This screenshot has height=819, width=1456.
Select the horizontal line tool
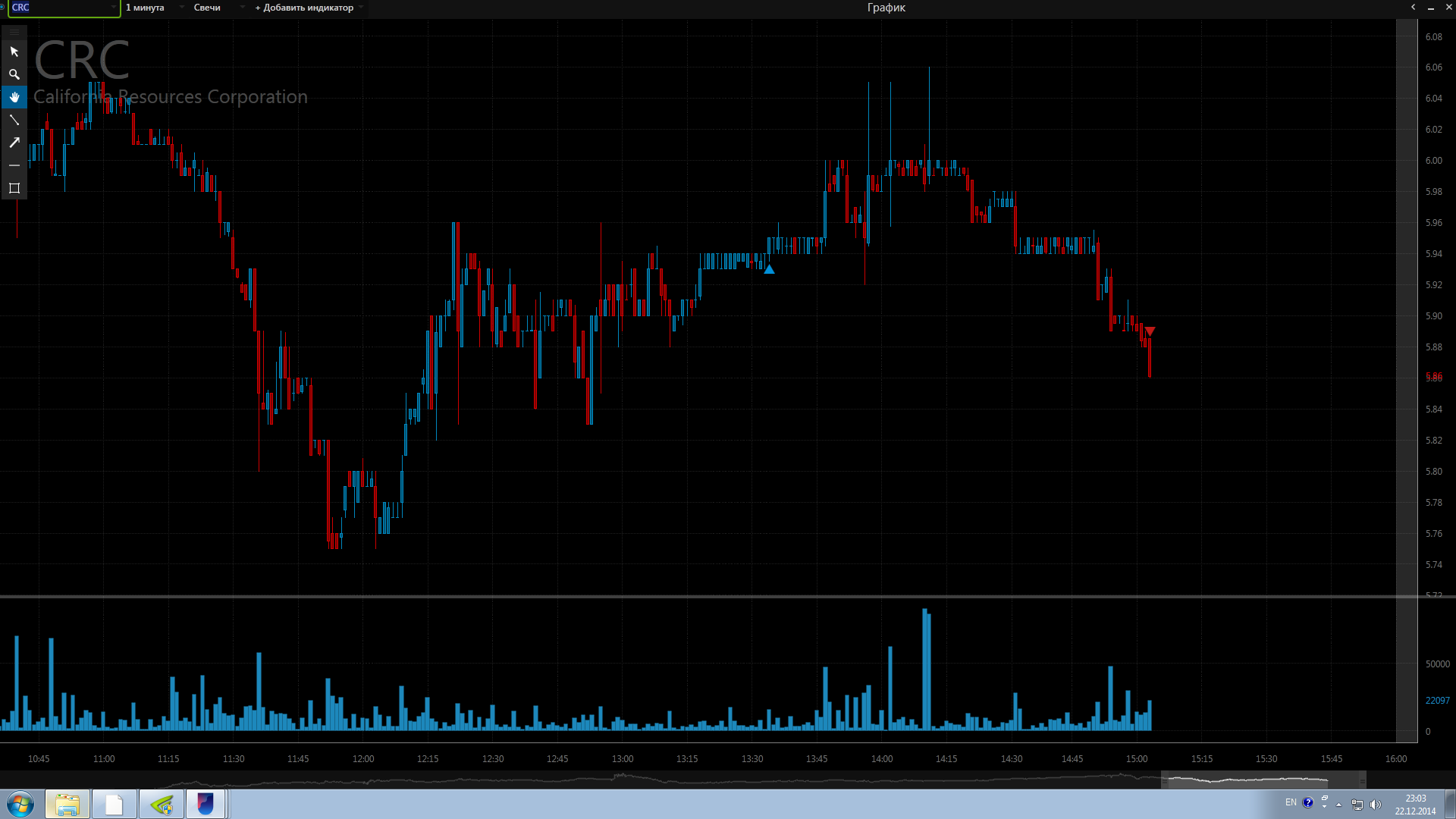(x=14, y=165)
